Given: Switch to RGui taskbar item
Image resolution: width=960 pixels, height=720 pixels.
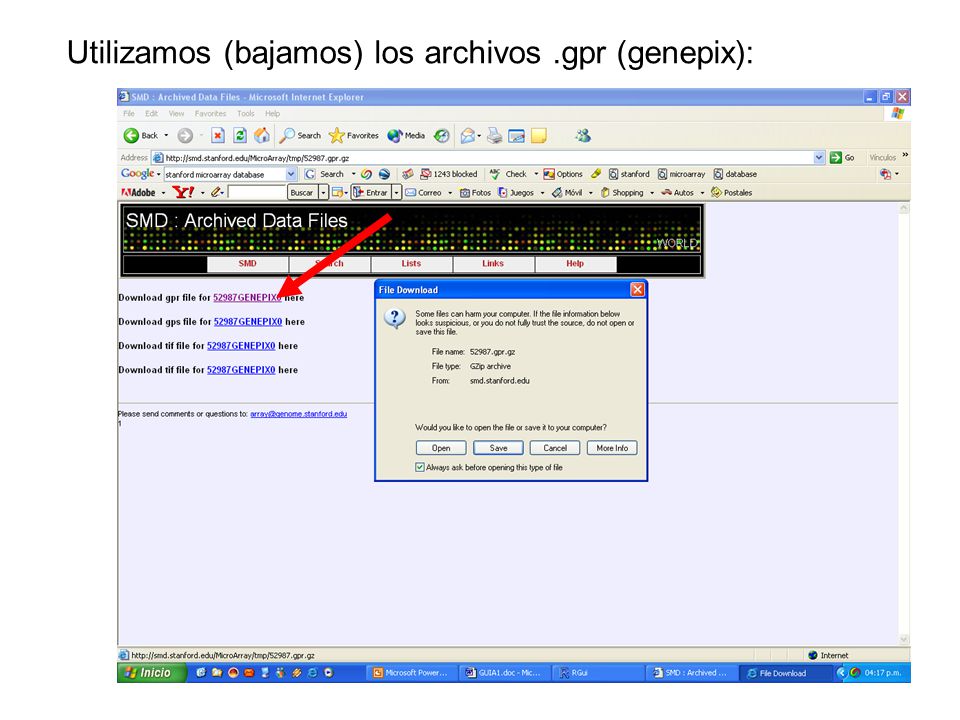Looking at the screenshot, I should coord(597,673).
